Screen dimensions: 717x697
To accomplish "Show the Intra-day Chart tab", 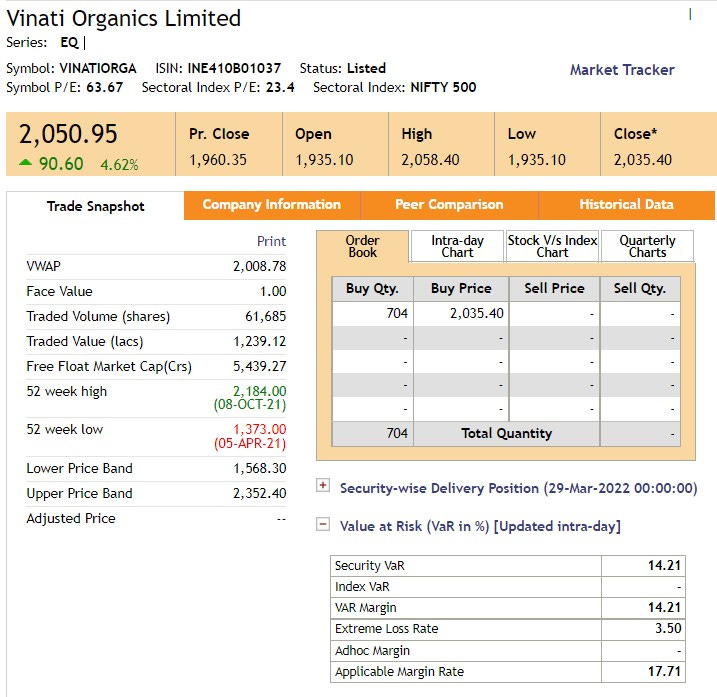I will tap(457, 247).
